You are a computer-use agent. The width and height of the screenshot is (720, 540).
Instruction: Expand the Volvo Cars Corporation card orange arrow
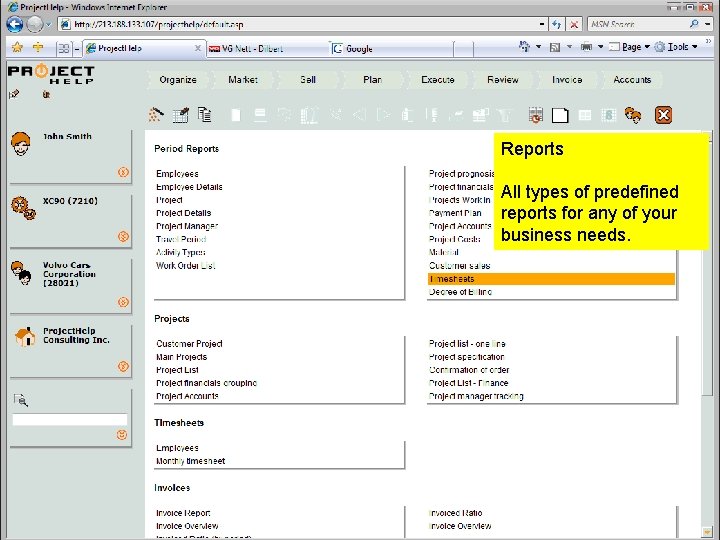click(123, 302)
